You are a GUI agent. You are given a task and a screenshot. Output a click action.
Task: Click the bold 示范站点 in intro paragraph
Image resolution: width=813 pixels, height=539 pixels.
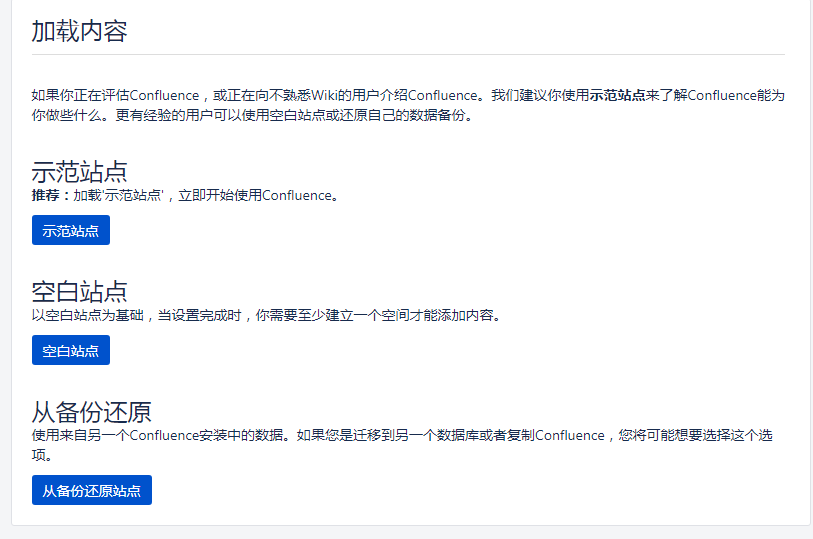tap(618, 95)
